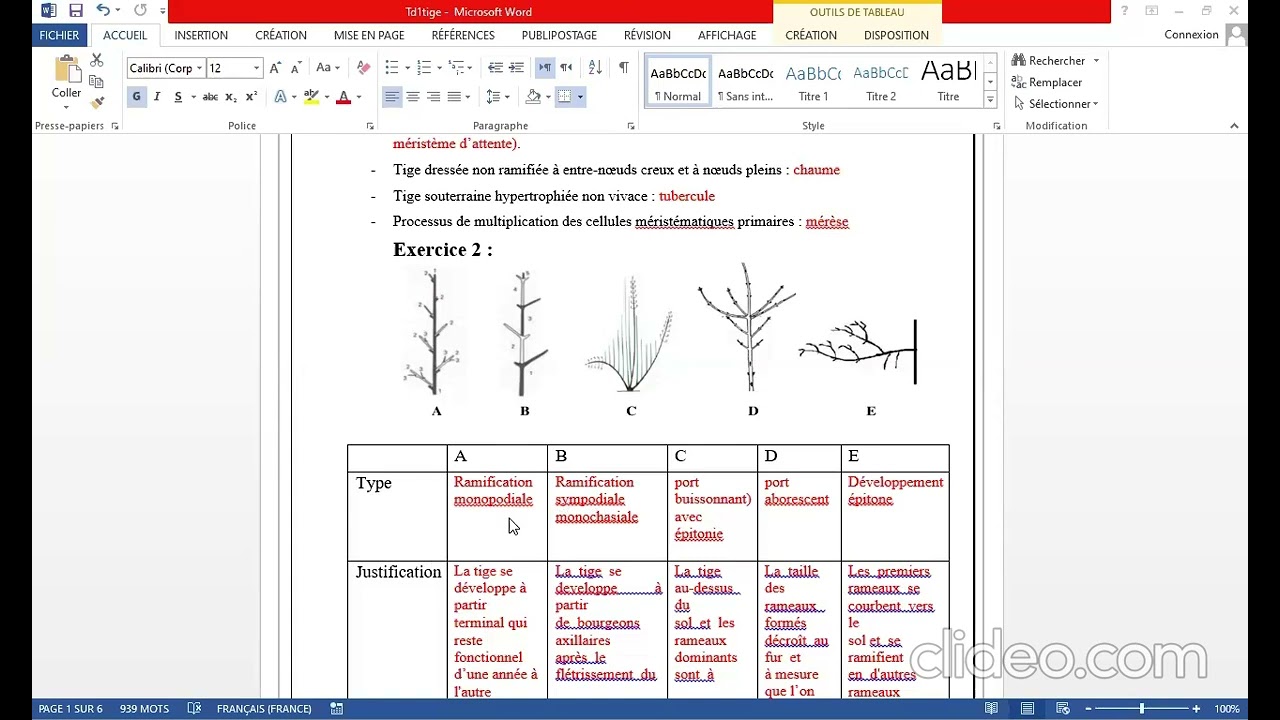Toggle show paragraph marks (¶)
1280x720 pixels.
[x=624, y=68]
